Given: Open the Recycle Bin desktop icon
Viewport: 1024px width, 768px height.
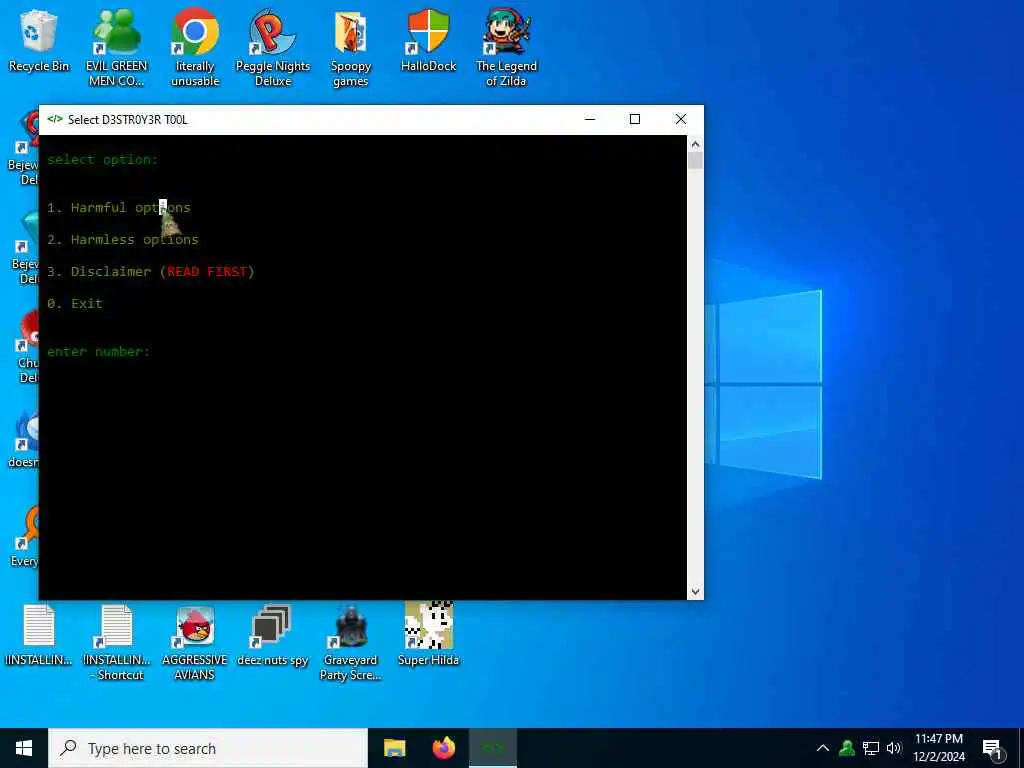Looking at the screenshot, I should coord(39,40).
